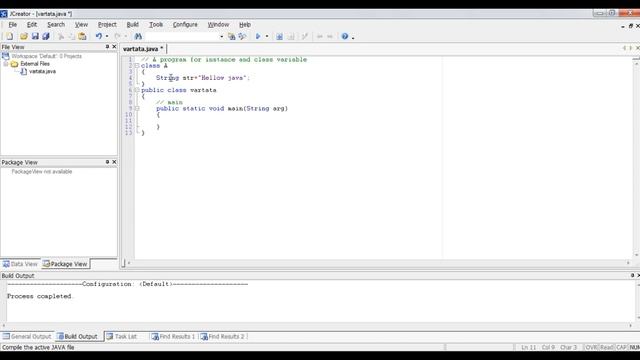The width and height of the screenshot is (640, 360).
Task: Run the project with blue play icon
Action: [x=258, y=36]
